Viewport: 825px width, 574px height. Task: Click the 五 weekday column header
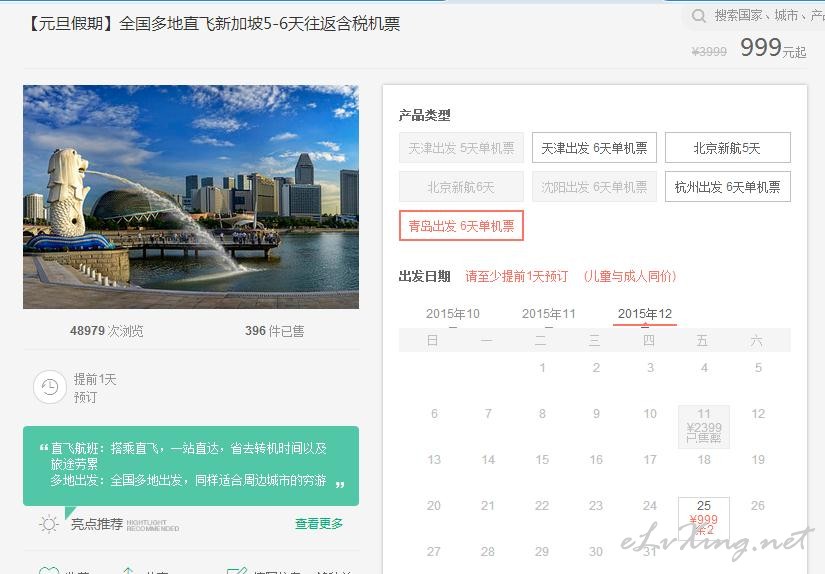point(702,341)
